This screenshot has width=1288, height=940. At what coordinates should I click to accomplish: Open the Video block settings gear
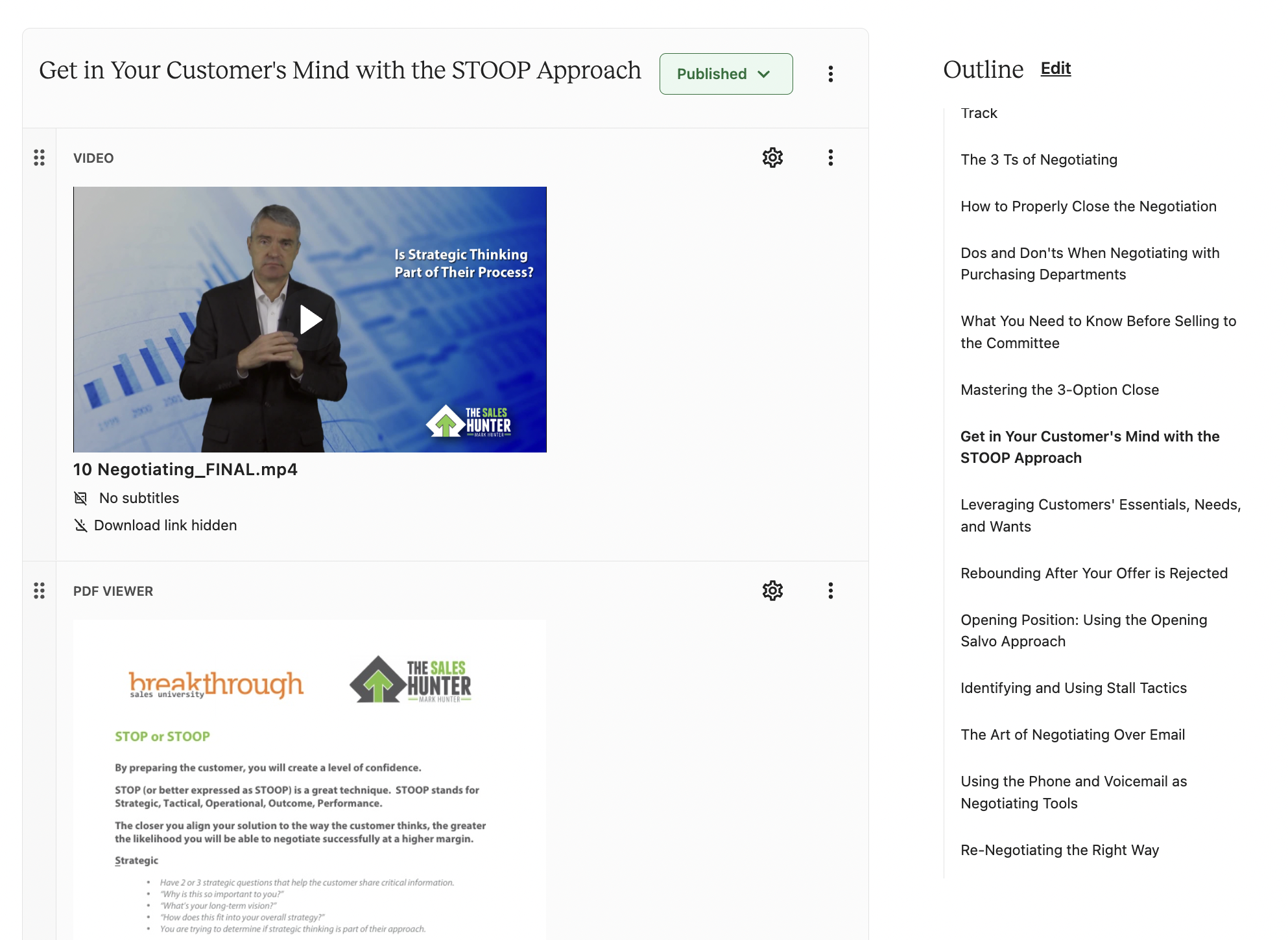point(772,158)
